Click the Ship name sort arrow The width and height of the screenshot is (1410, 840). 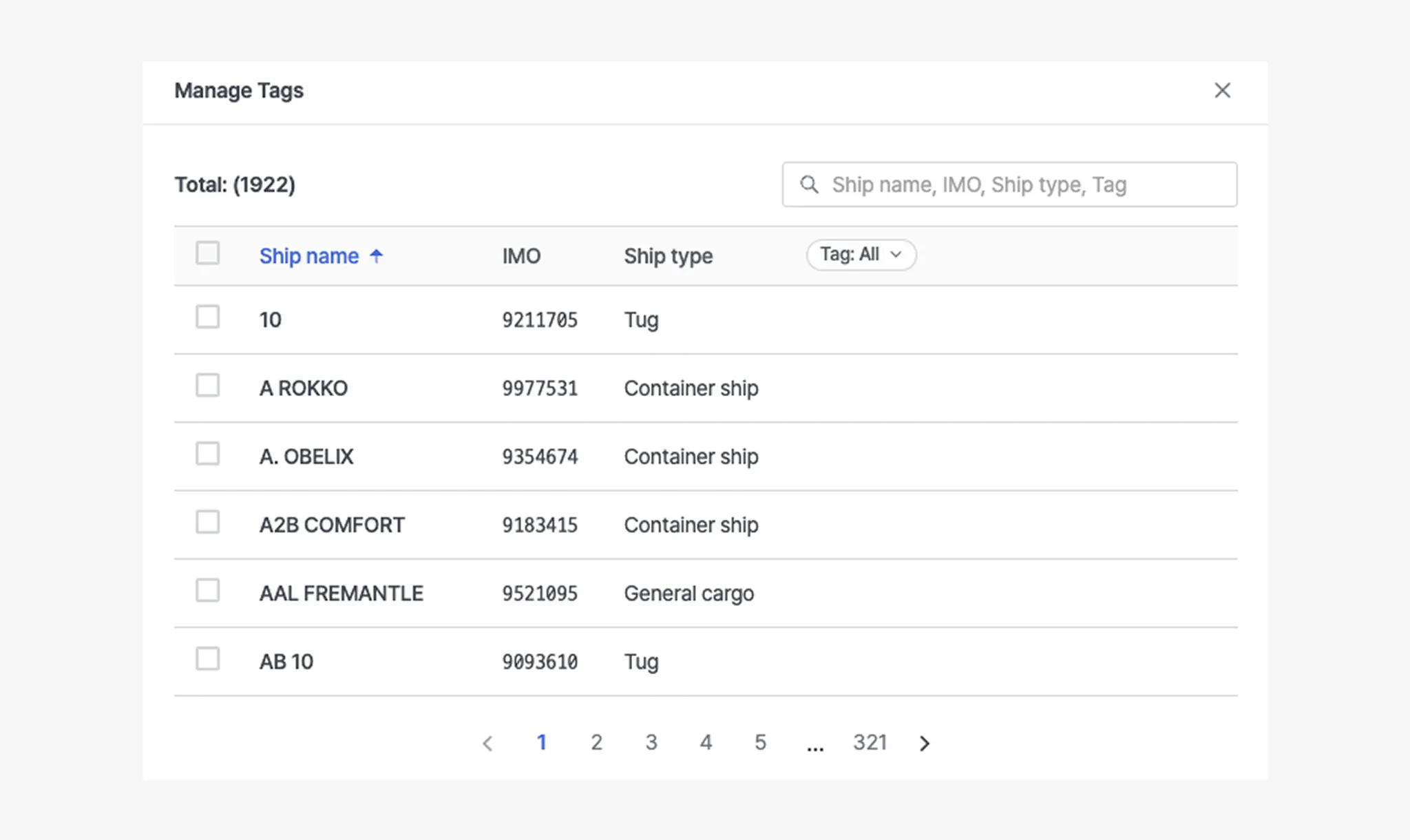(376, 256)
